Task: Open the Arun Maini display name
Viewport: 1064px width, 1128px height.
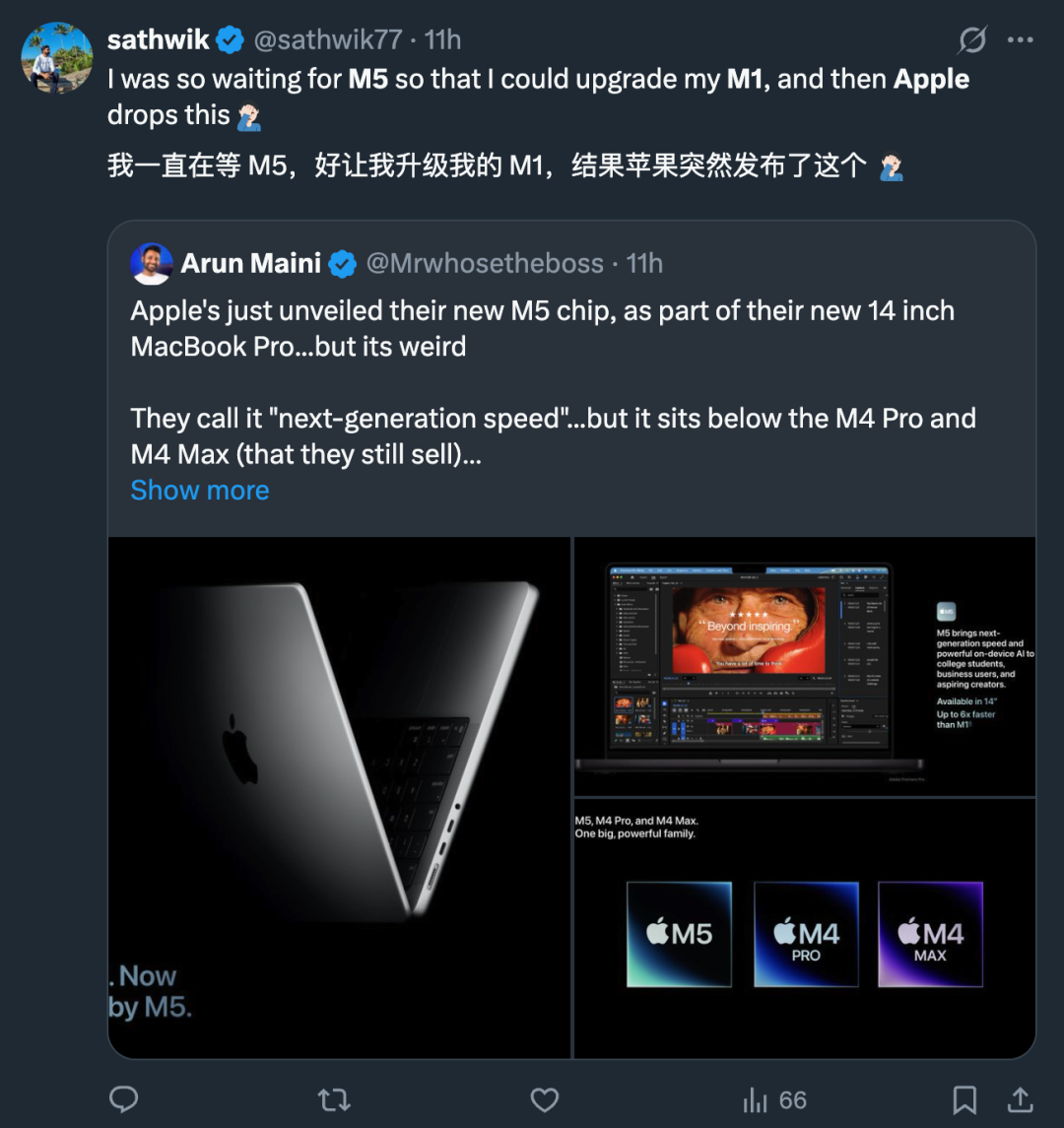Action: (x=251, y=264)
